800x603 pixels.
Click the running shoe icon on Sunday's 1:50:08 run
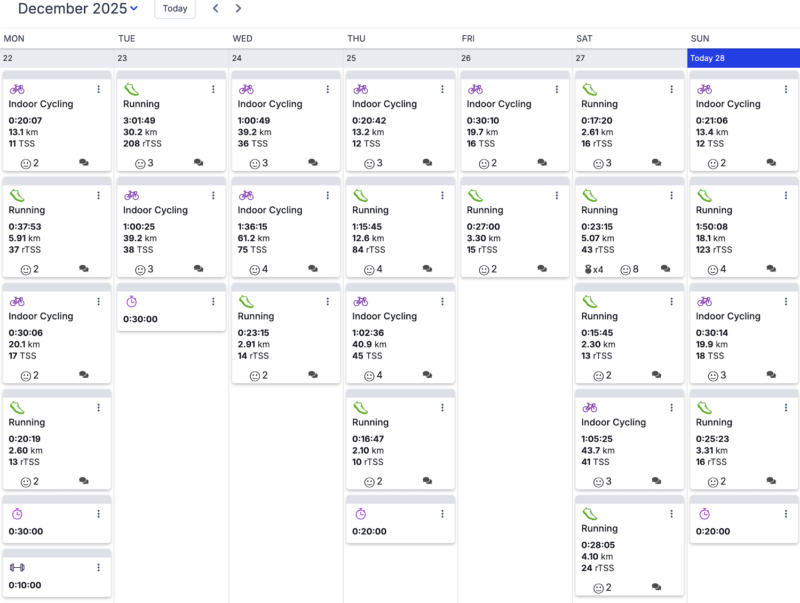click(x=704, y=195)
